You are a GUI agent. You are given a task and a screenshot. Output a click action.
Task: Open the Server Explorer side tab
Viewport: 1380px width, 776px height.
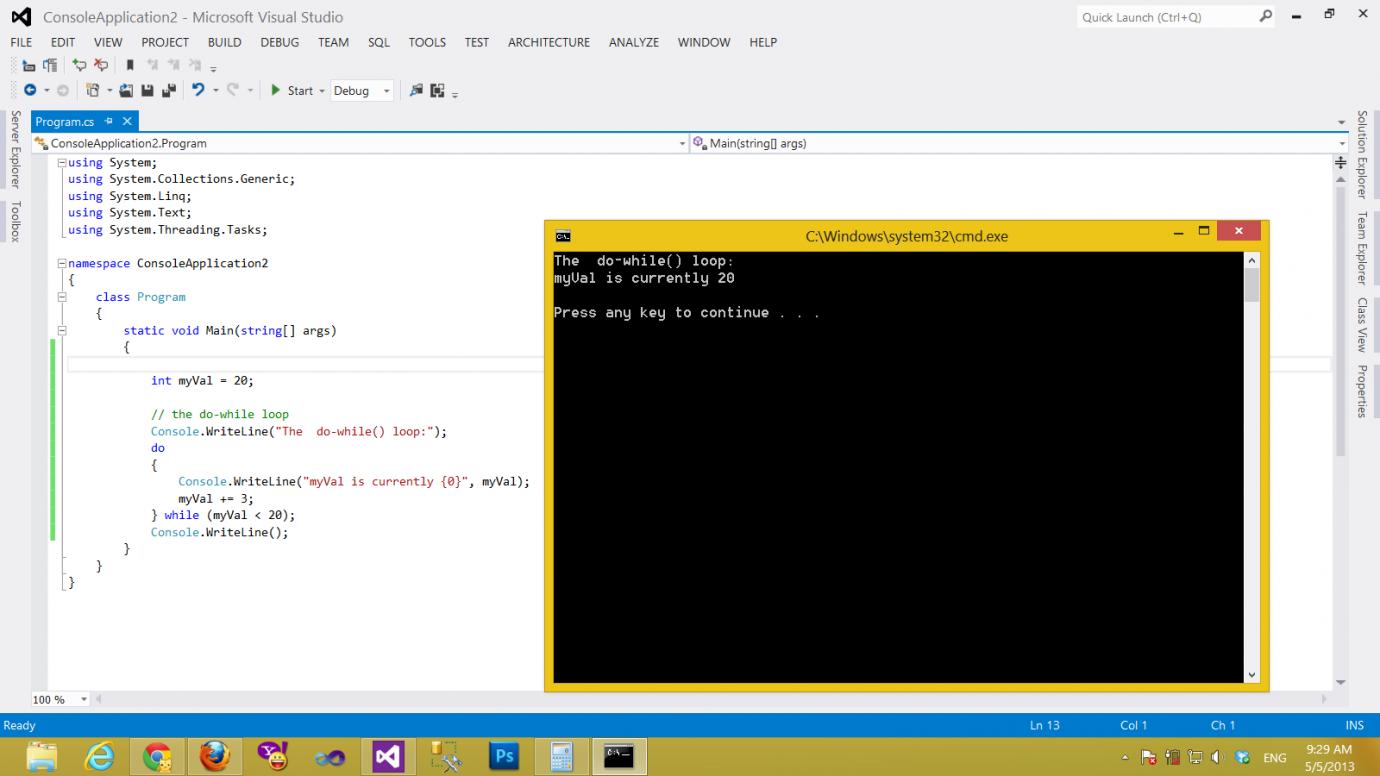(15, 150)
